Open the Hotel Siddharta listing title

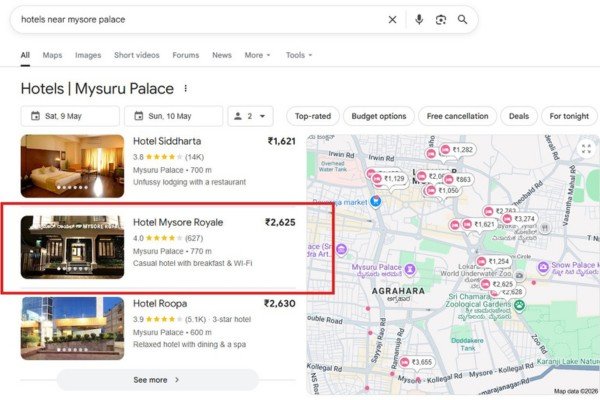[167, 141]
